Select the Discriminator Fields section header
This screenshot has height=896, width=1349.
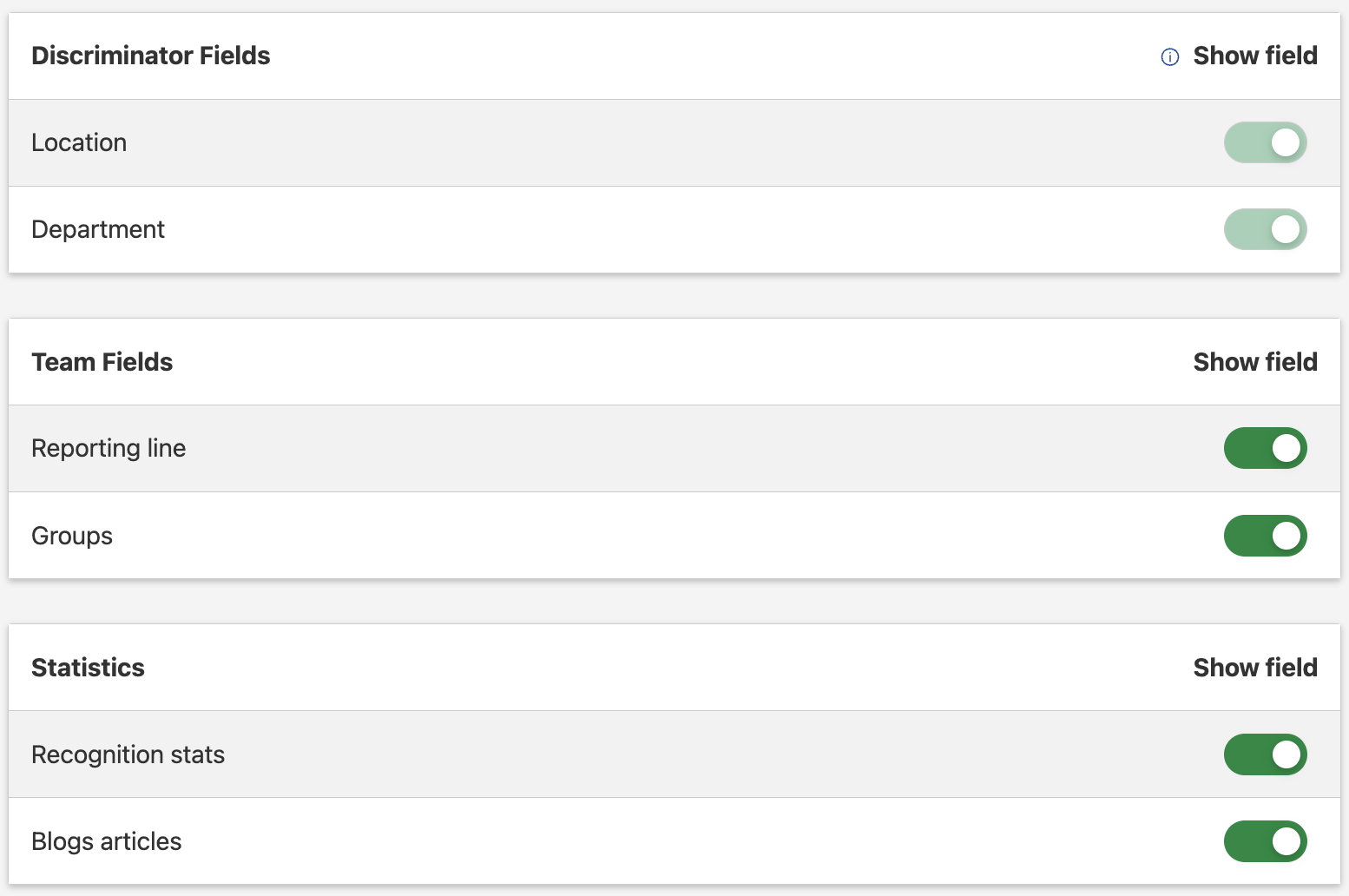coord(151,56)
